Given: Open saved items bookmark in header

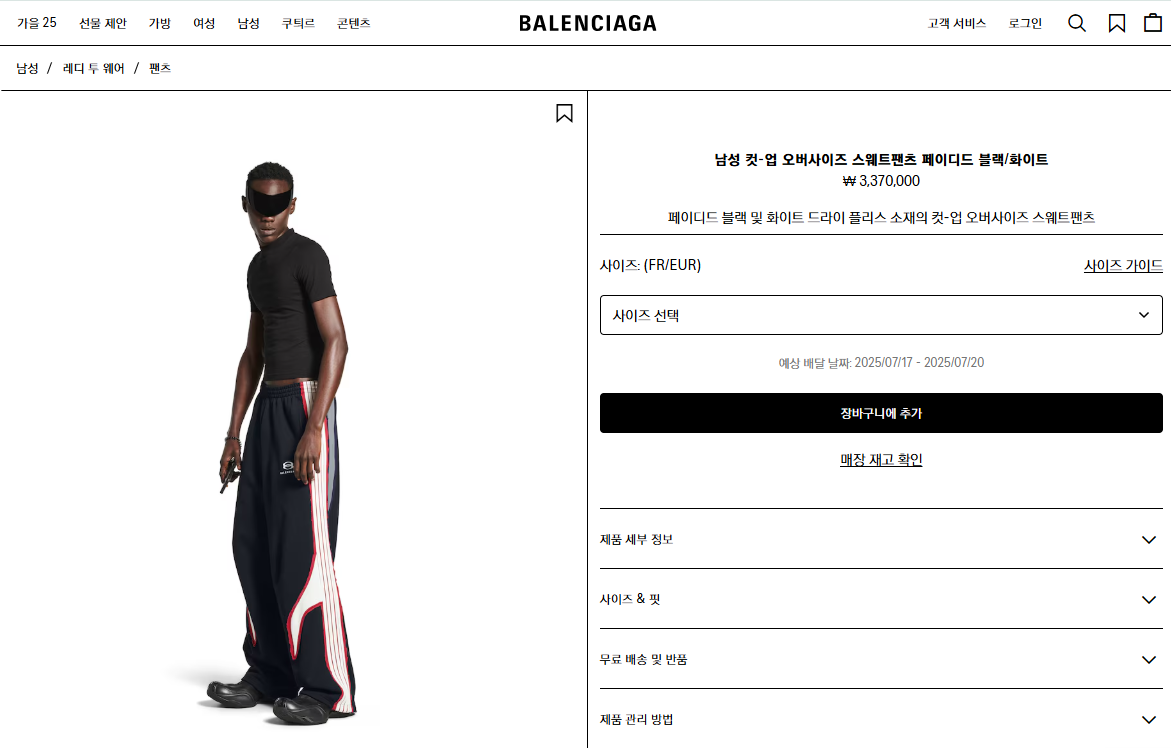Looking at the screenshot, I should (1116, 23).
